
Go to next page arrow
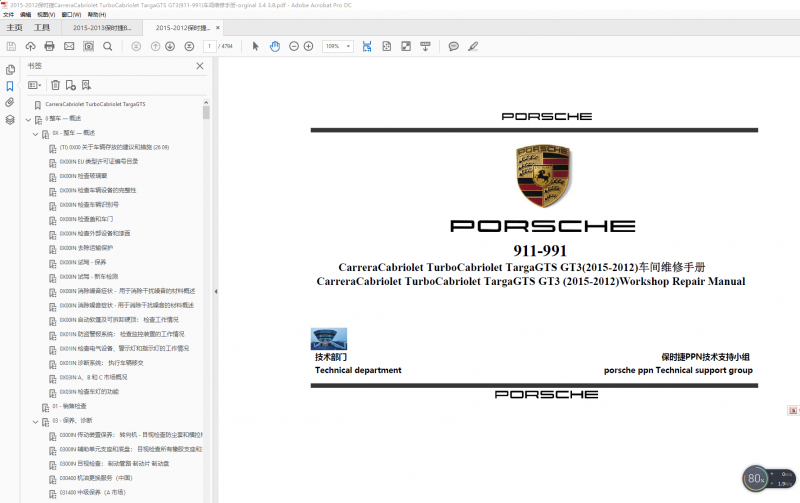click(x=170, y=46)
